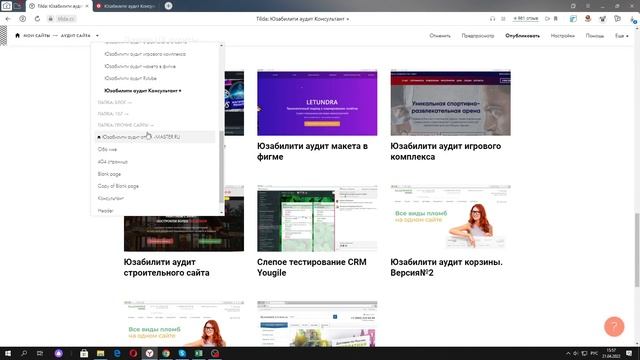
Task: Expand the Аудит сайта pages dropdown arrow
Action: 97,36
